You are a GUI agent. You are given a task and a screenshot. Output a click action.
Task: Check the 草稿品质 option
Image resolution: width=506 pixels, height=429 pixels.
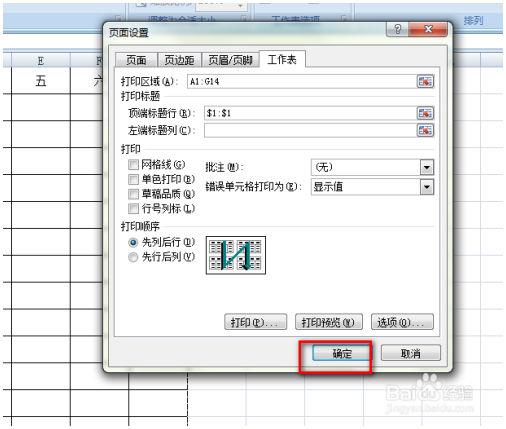pos(133,194)
